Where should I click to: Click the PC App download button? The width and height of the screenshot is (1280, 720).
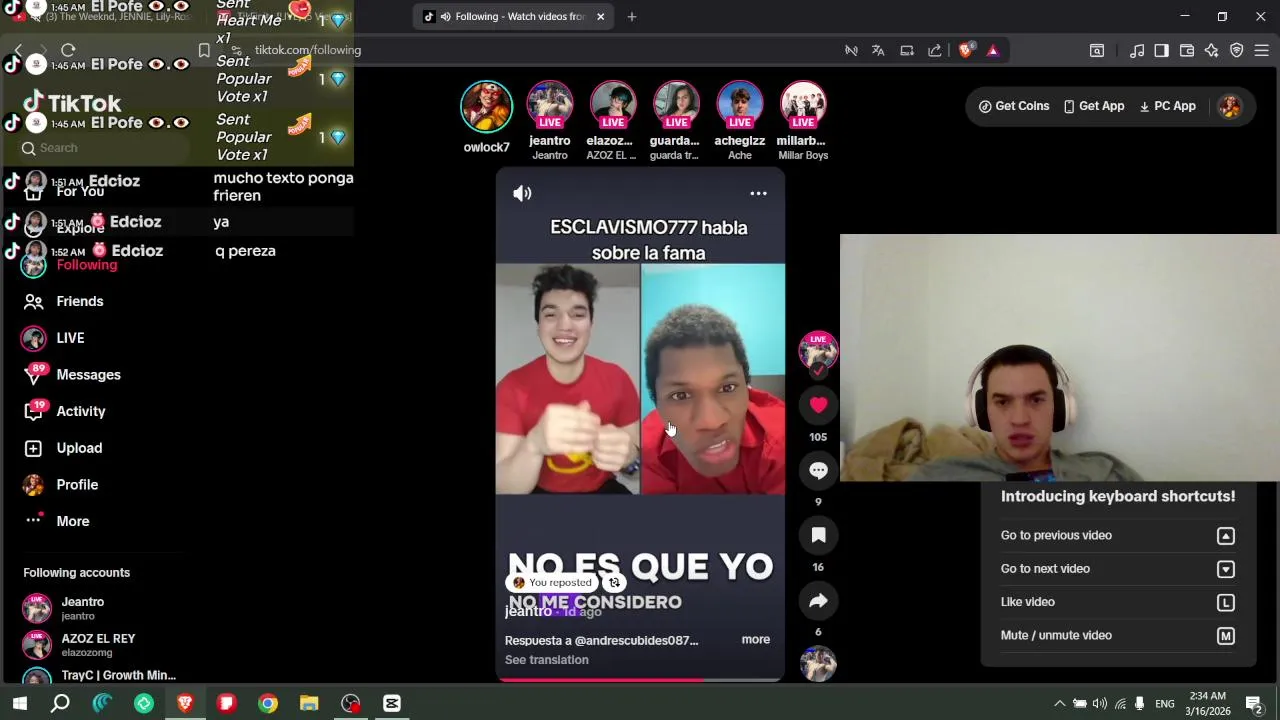(x=1167, y=106)
